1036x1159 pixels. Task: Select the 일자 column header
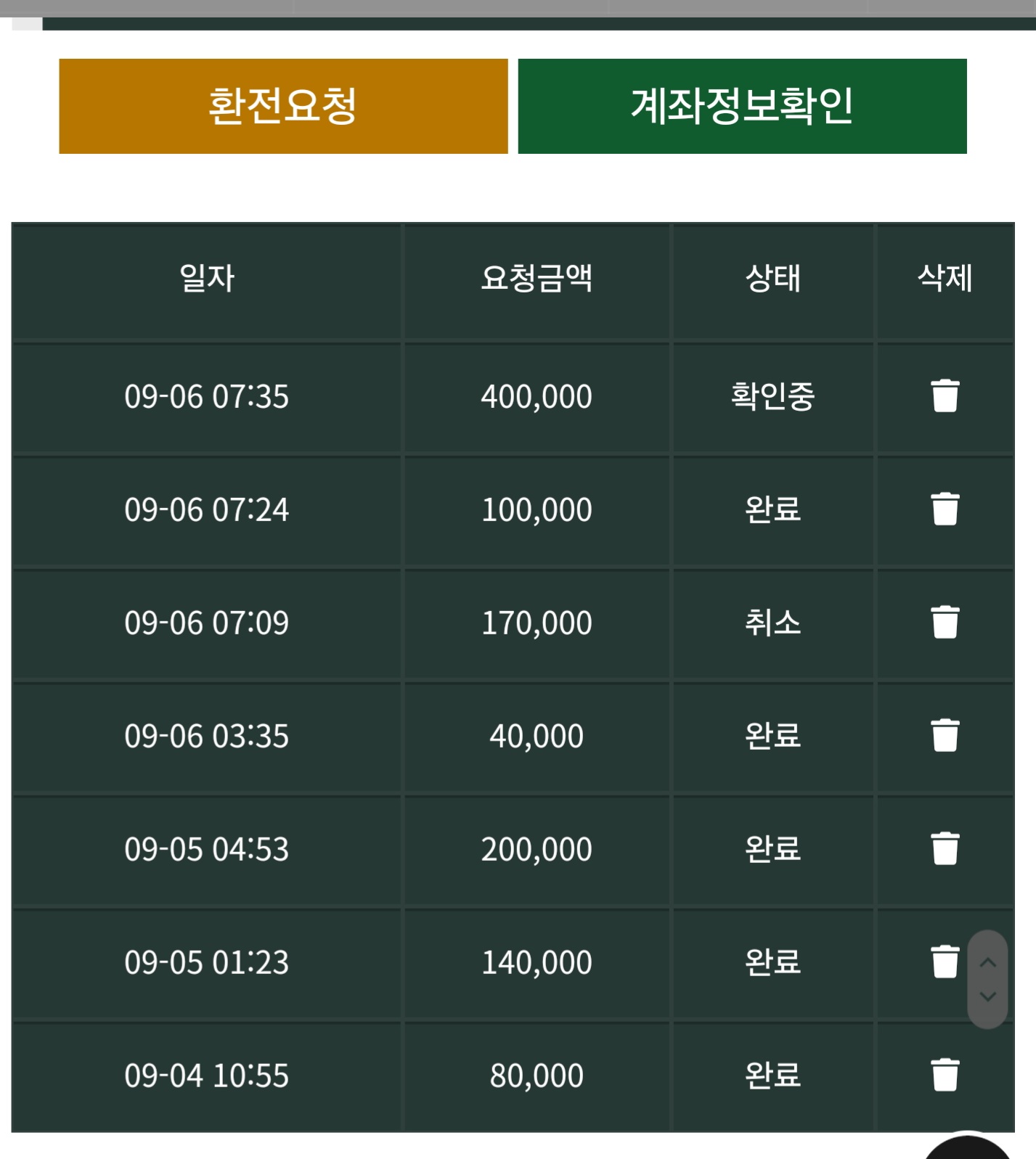[x=207, y=279]
